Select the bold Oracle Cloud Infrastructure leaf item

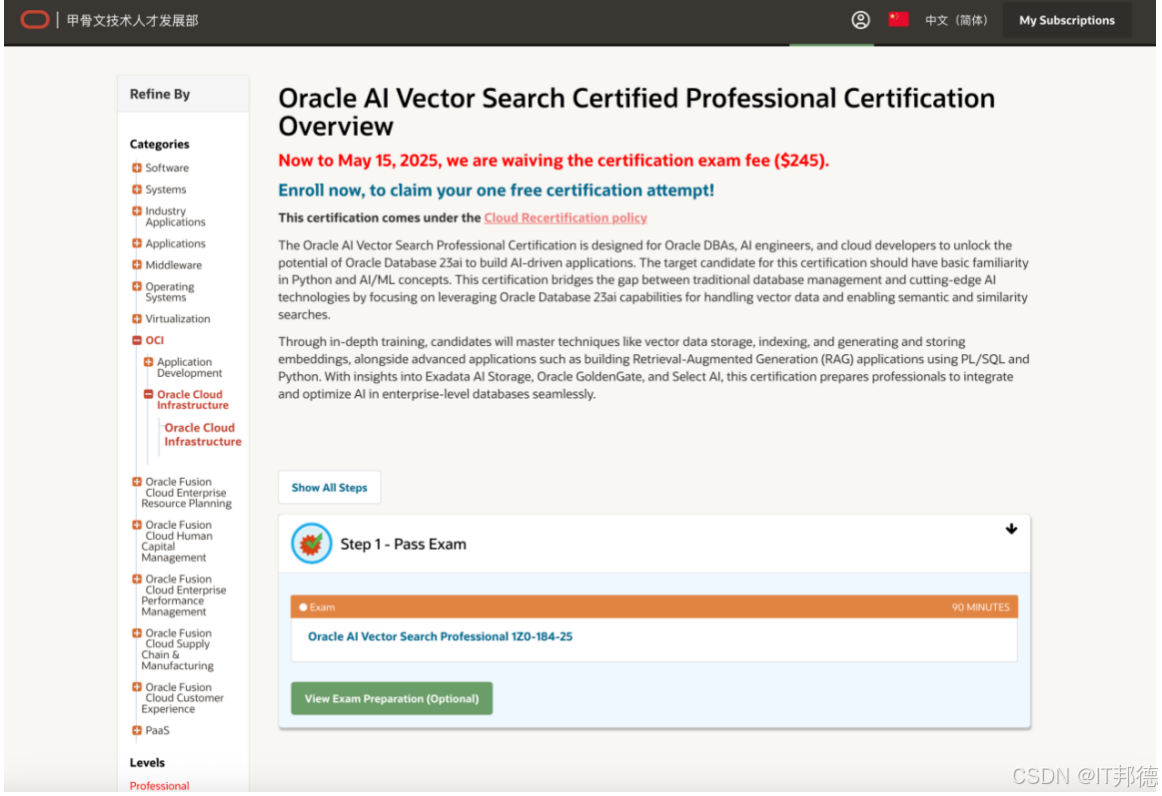[x=202, y=434]
